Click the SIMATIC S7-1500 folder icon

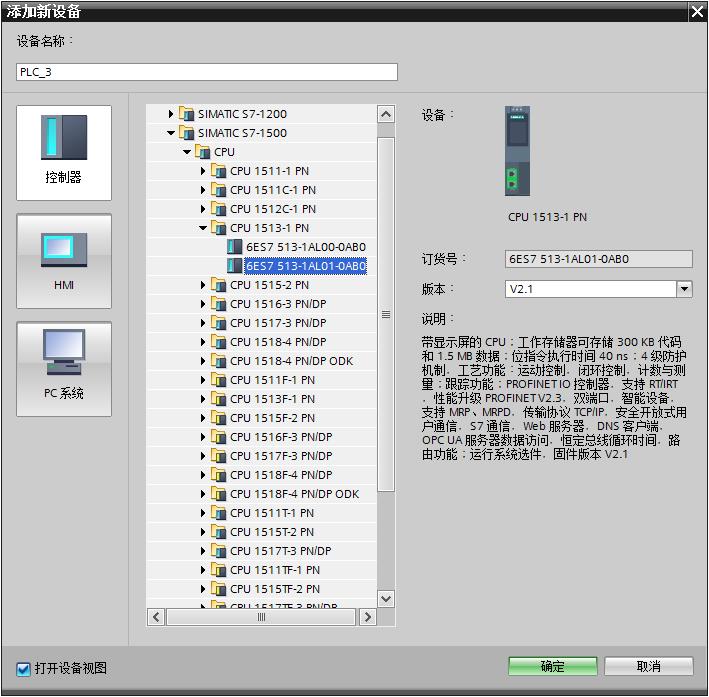click(187, 133)
